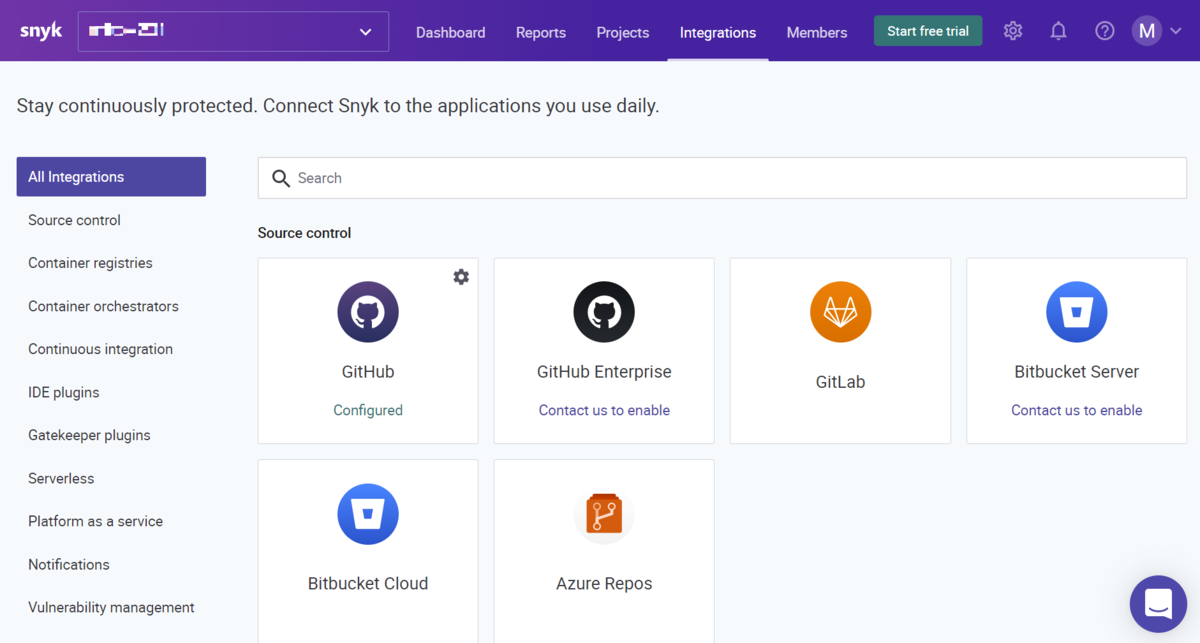Expand the user account chevron
Viewport: 1200px width, 643px height.
point(1176,32)
